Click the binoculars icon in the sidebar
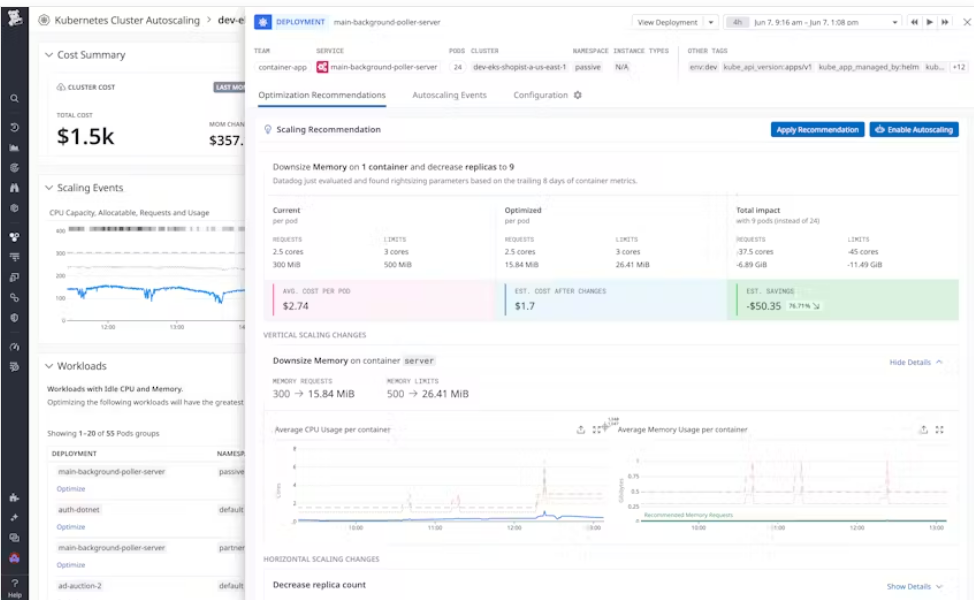Image resolution: width=974 pixels, height=600 pixels. [x=14, y=188]
